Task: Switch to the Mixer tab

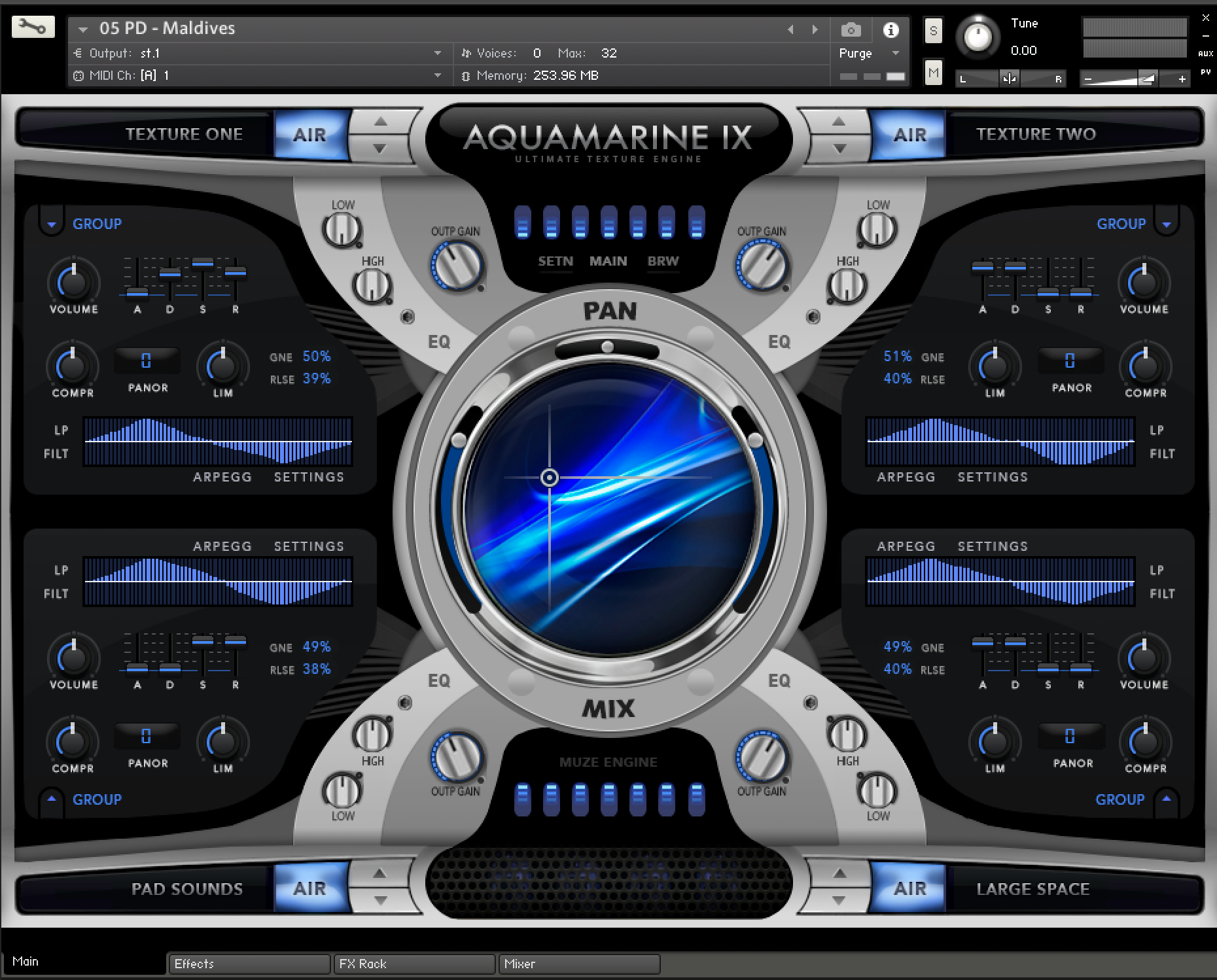Action: pos(579,964)
